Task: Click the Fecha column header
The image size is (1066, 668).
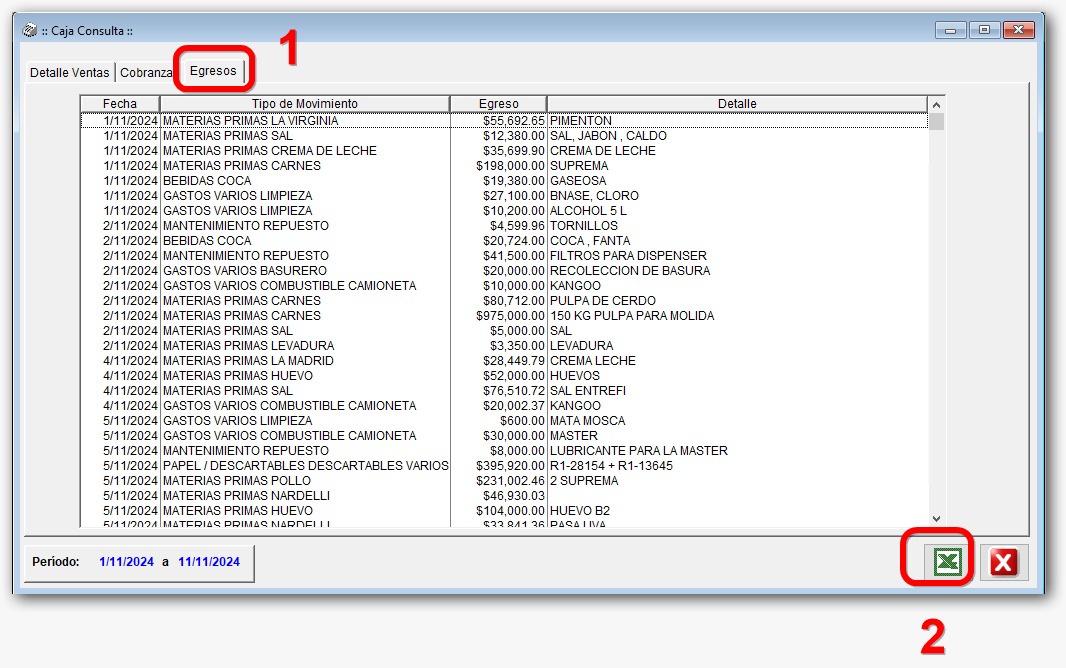Action: click(x=120, y=103)
